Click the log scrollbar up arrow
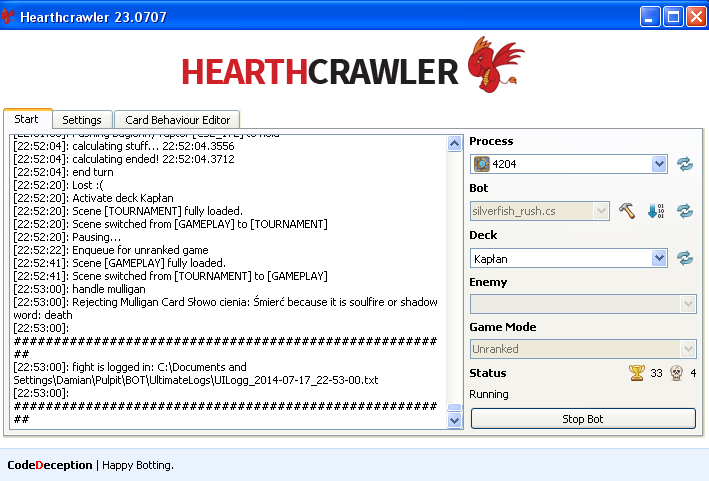This screenshot has width=709, height=481. 454,144
